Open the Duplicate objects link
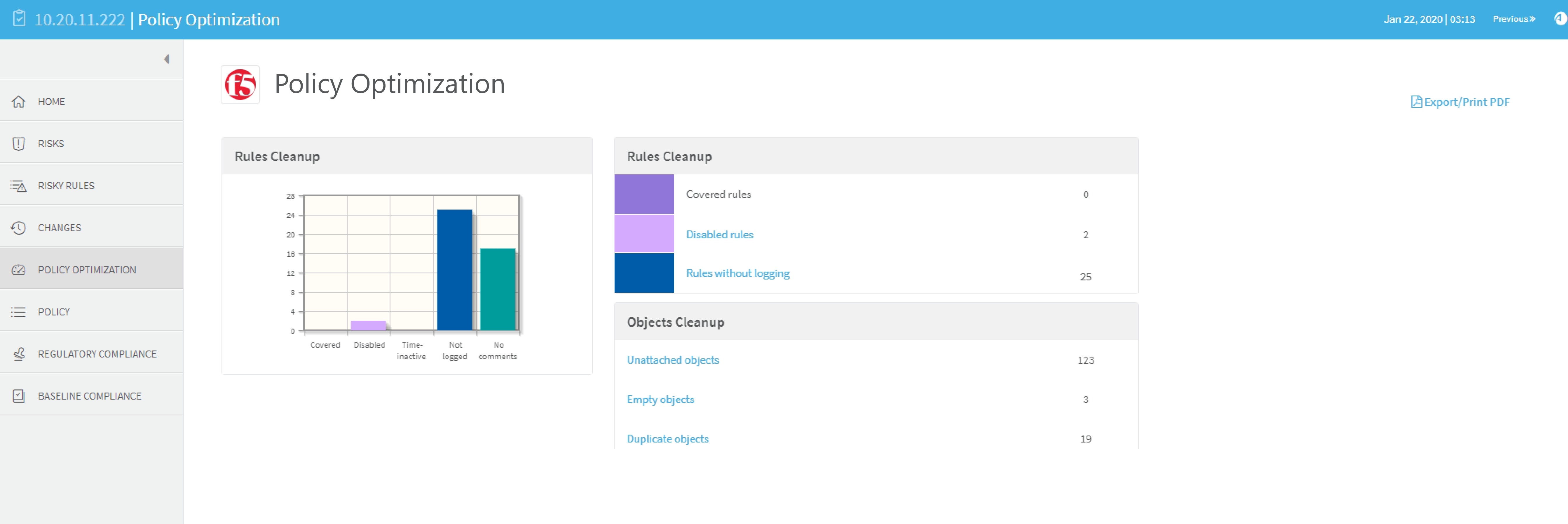 pos(668,439)
